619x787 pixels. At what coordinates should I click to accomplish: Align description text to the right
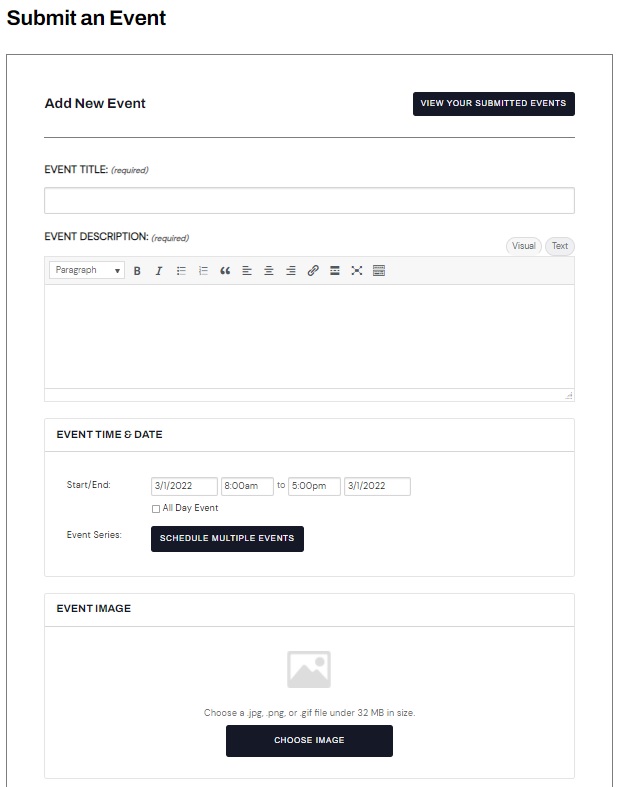(x=291, y=271)
